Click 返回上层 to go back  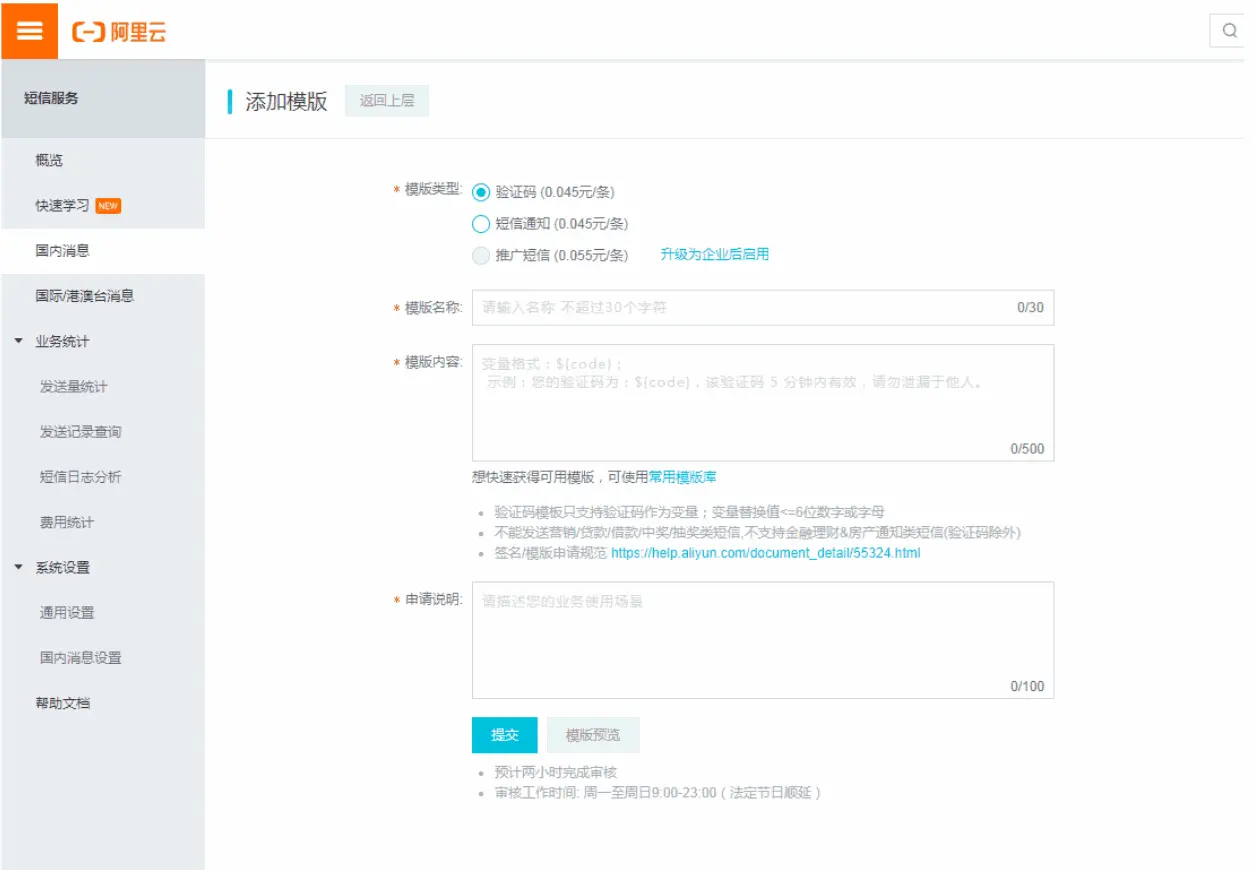[387, 101]
